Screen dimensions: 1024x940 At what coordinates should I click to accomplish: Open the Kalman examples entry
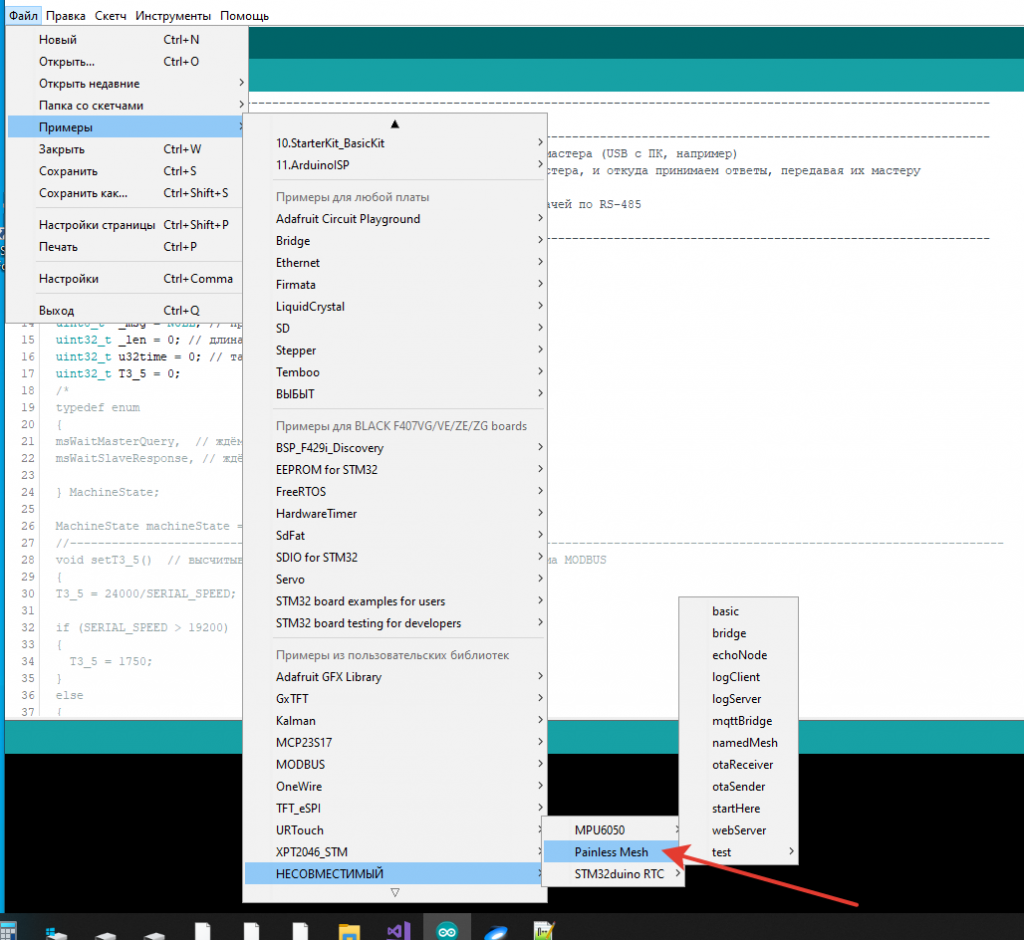click(394, 721)
